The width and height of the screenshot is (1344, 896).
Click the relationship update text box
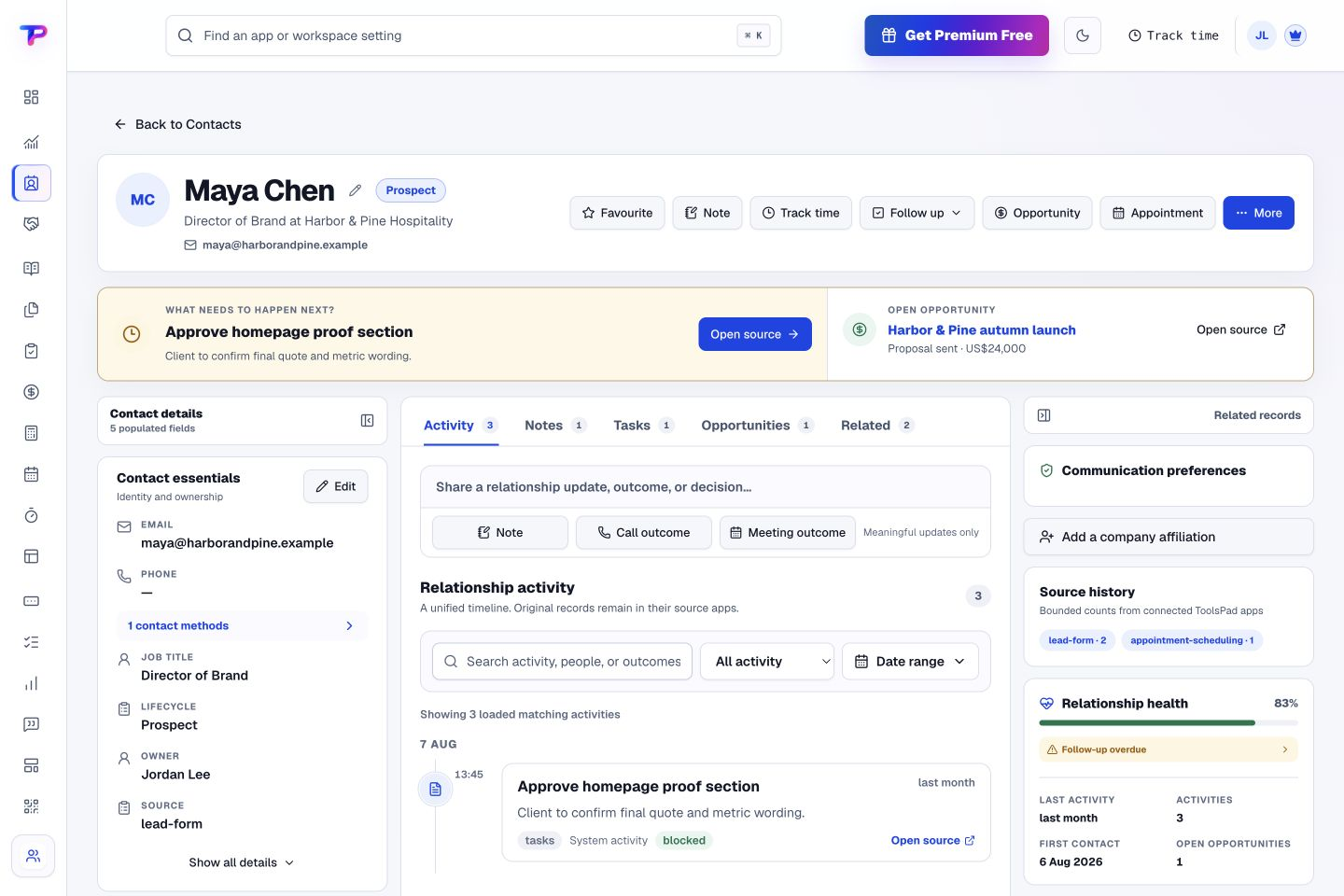point(706,487)
